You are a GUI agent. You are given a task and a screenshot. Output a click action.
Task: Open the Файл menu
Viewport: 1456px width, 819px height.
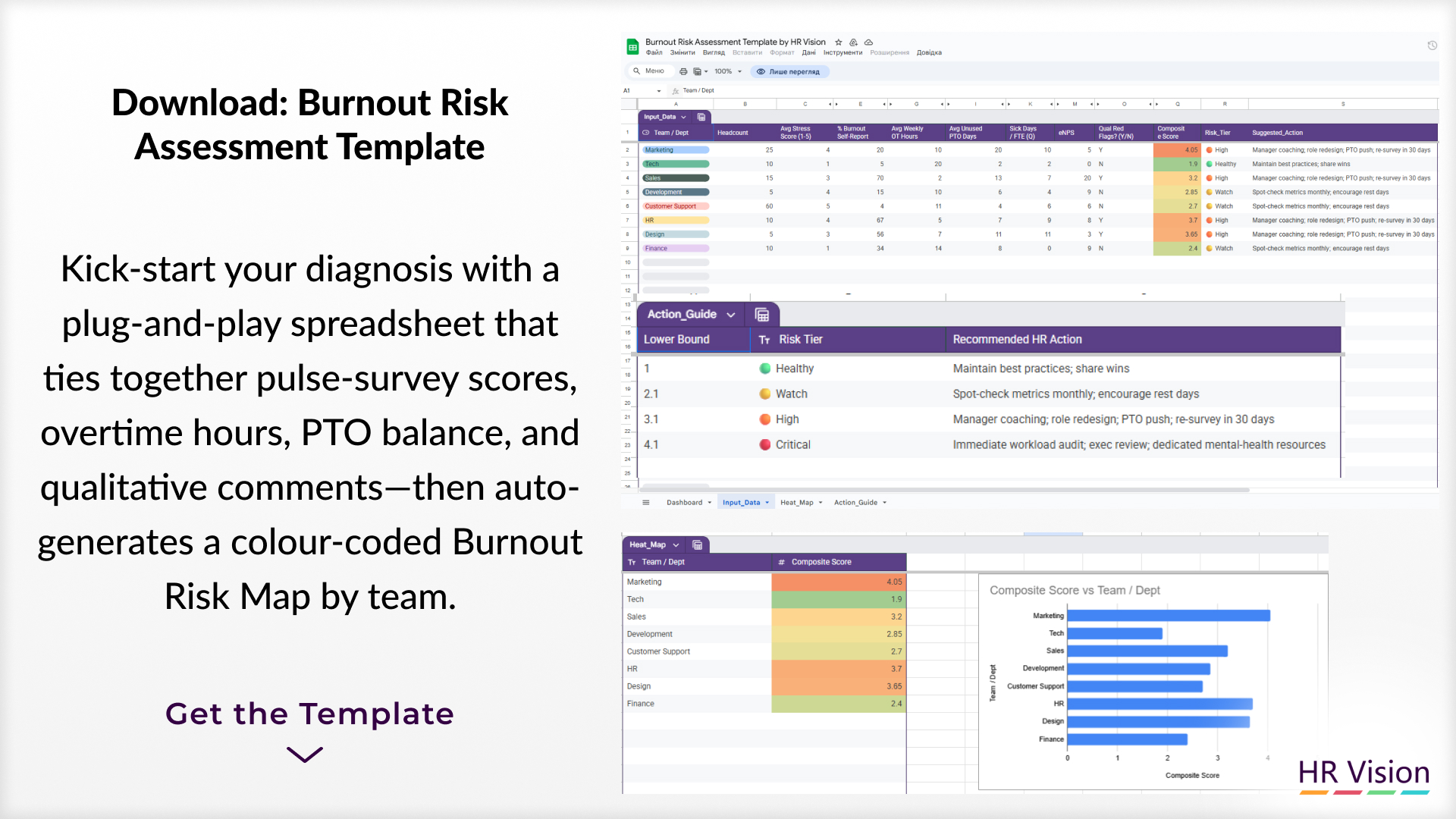pos(654,52)
